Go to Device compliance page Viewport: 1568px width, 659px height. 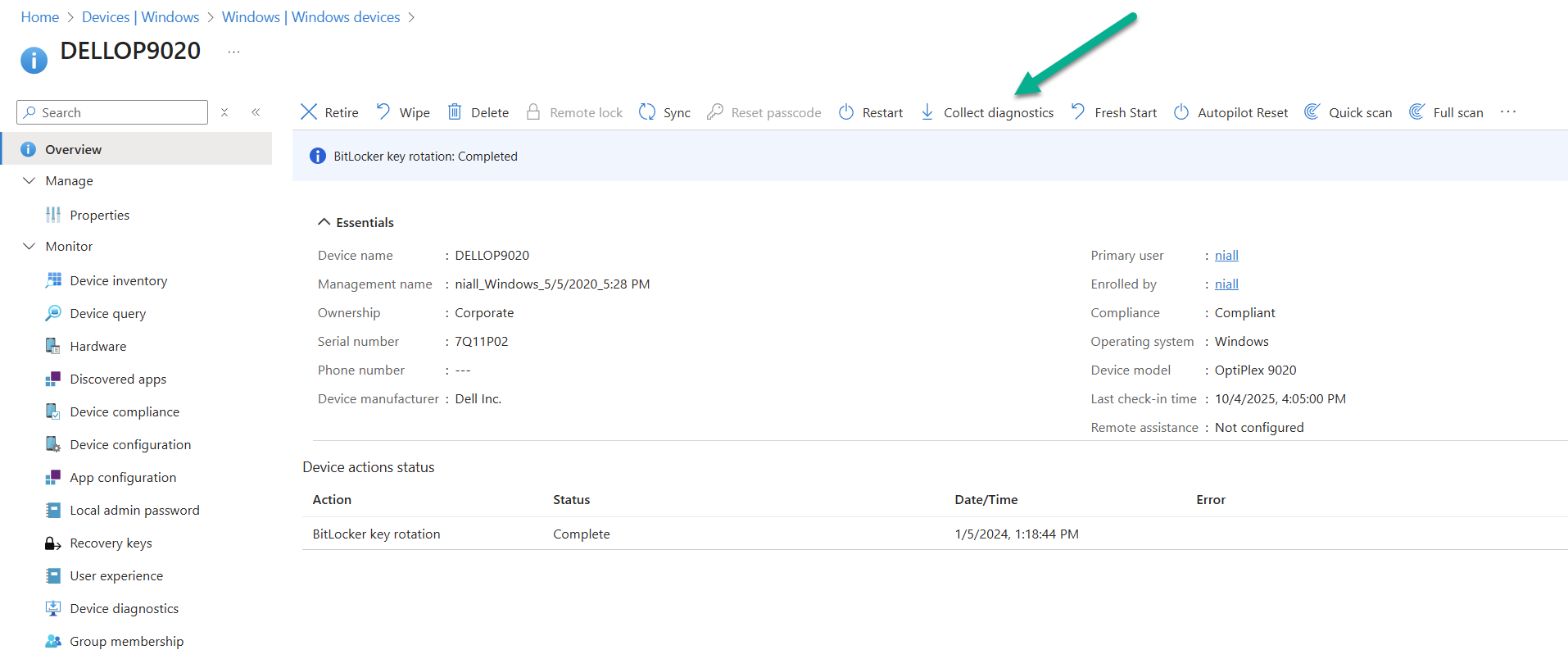(x=125, y=411)
